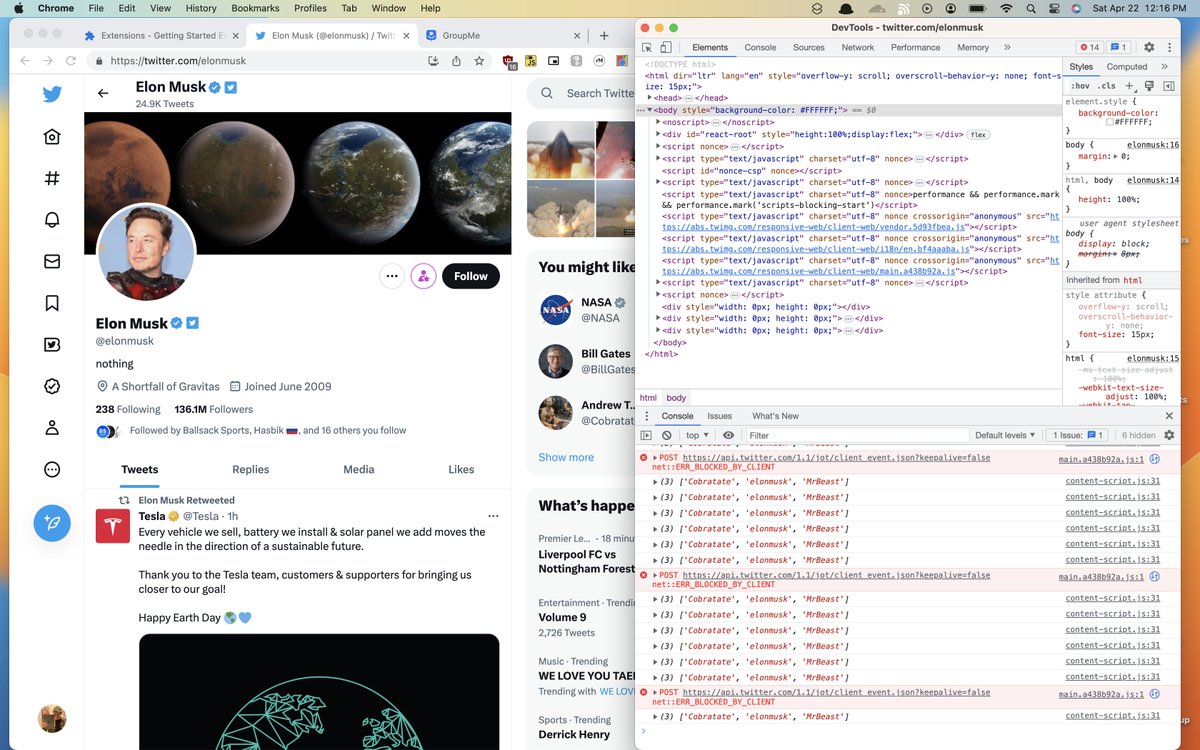1200x750 pixels.
Task: Open Profile icon in Twitter sidebar
Action: 52,428
